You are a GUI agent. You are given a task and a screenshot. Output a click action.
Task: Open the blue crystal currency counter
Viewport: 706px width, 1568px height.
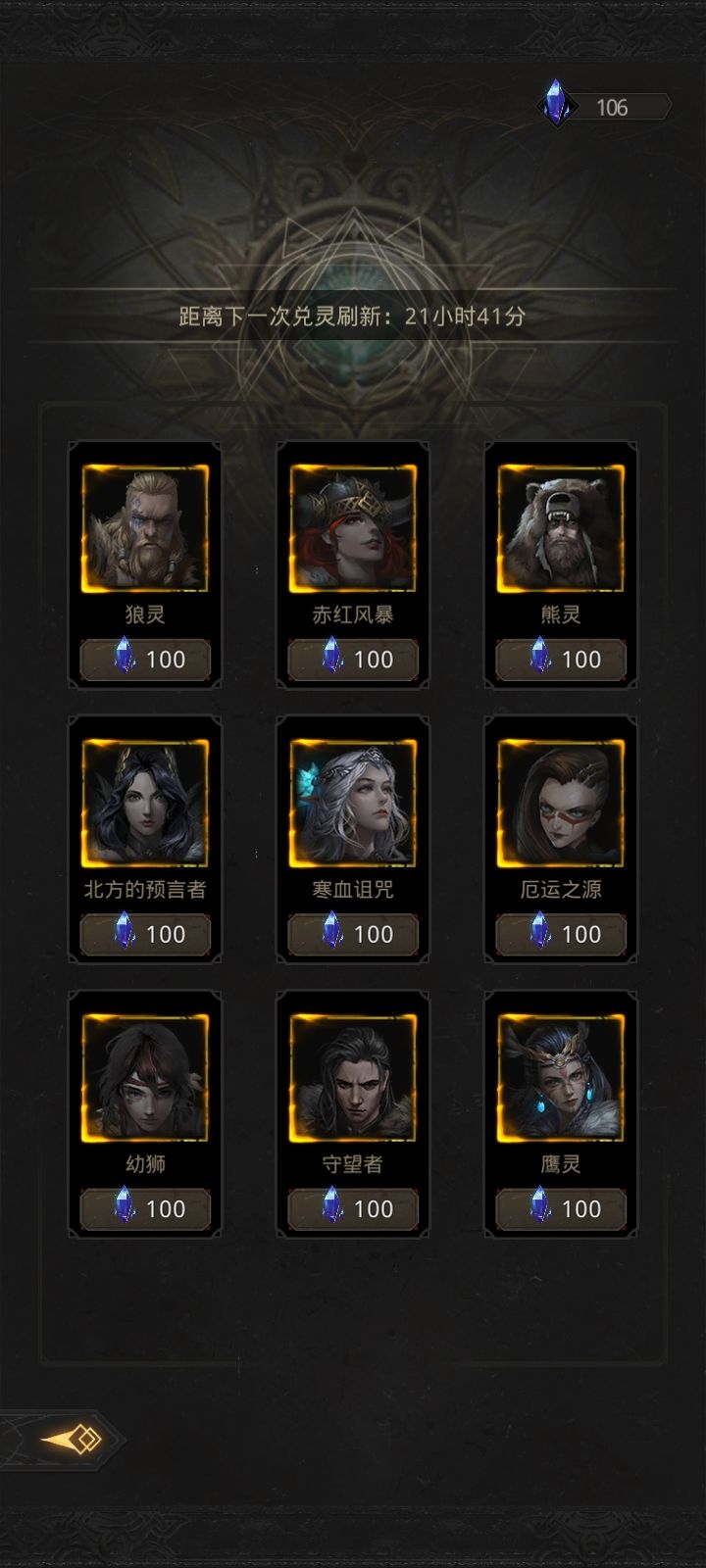tap(604, 106)
